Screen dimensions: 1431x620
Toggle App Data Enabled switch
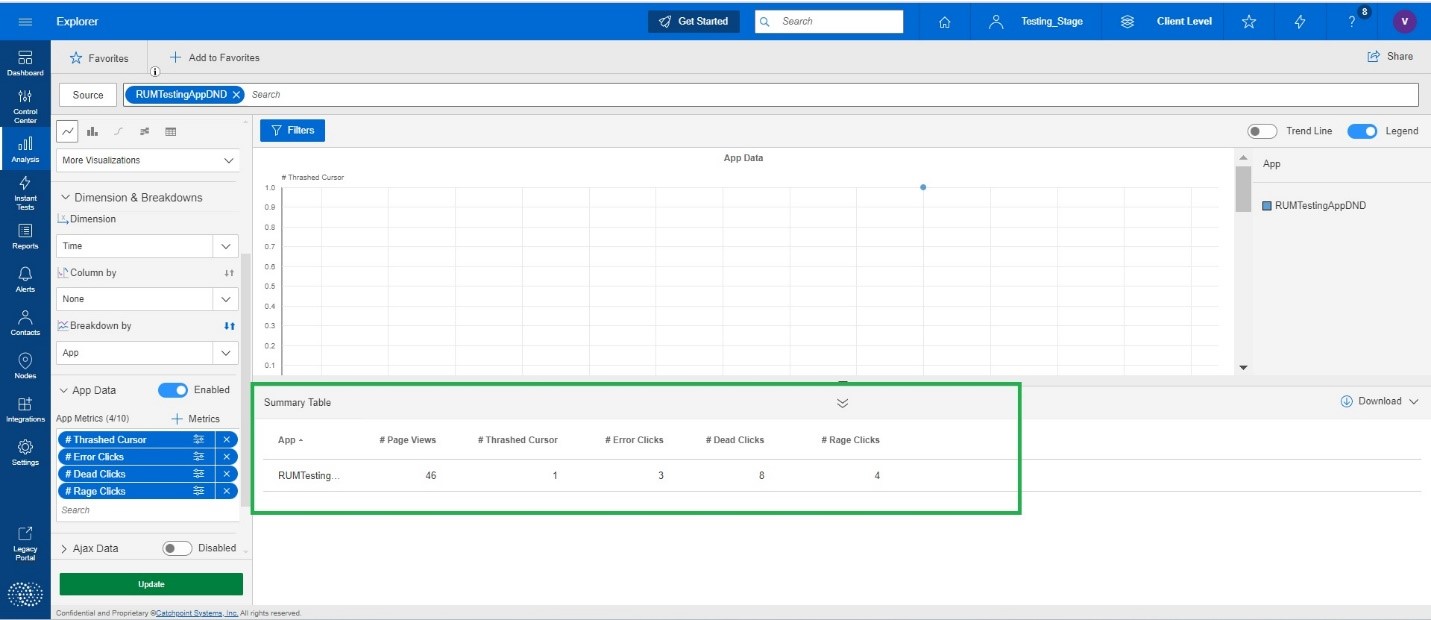[x=173, y=390]
